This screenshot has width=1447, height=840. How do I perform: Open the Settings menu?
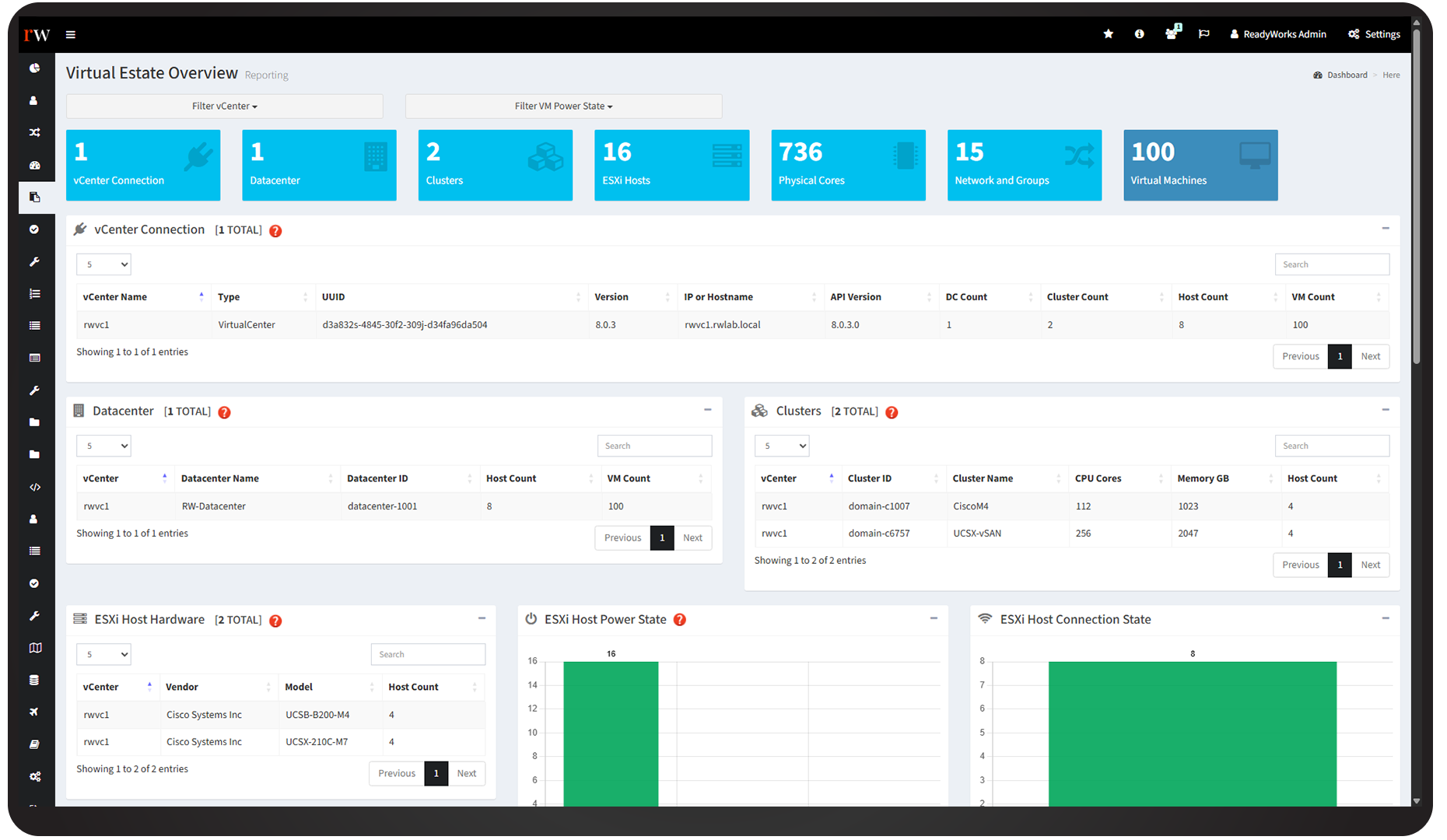pyautogui.click(x=1374, y=34)
